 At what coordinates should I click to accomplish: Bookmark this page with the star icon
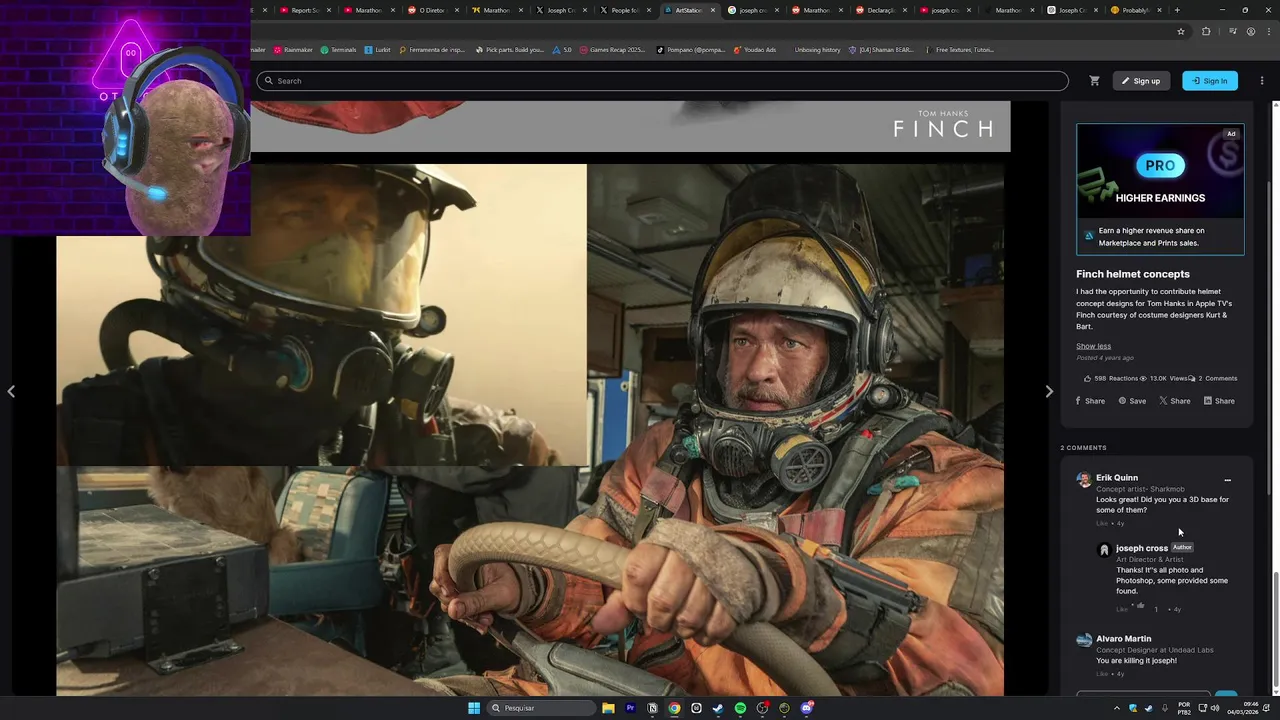point(1181,31)
